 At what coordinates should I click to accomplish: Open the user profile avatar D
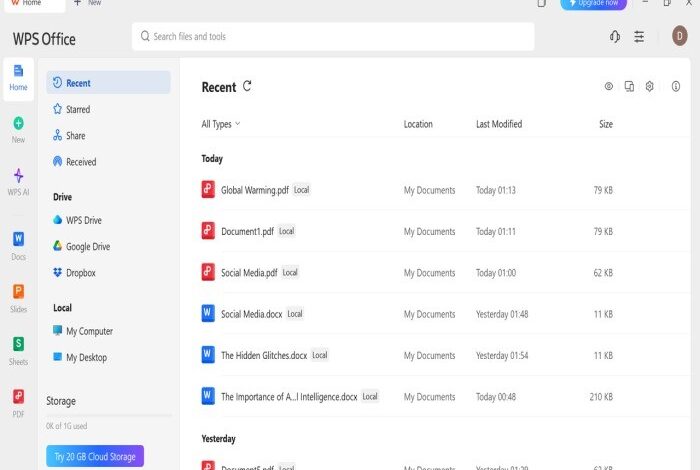679,36
